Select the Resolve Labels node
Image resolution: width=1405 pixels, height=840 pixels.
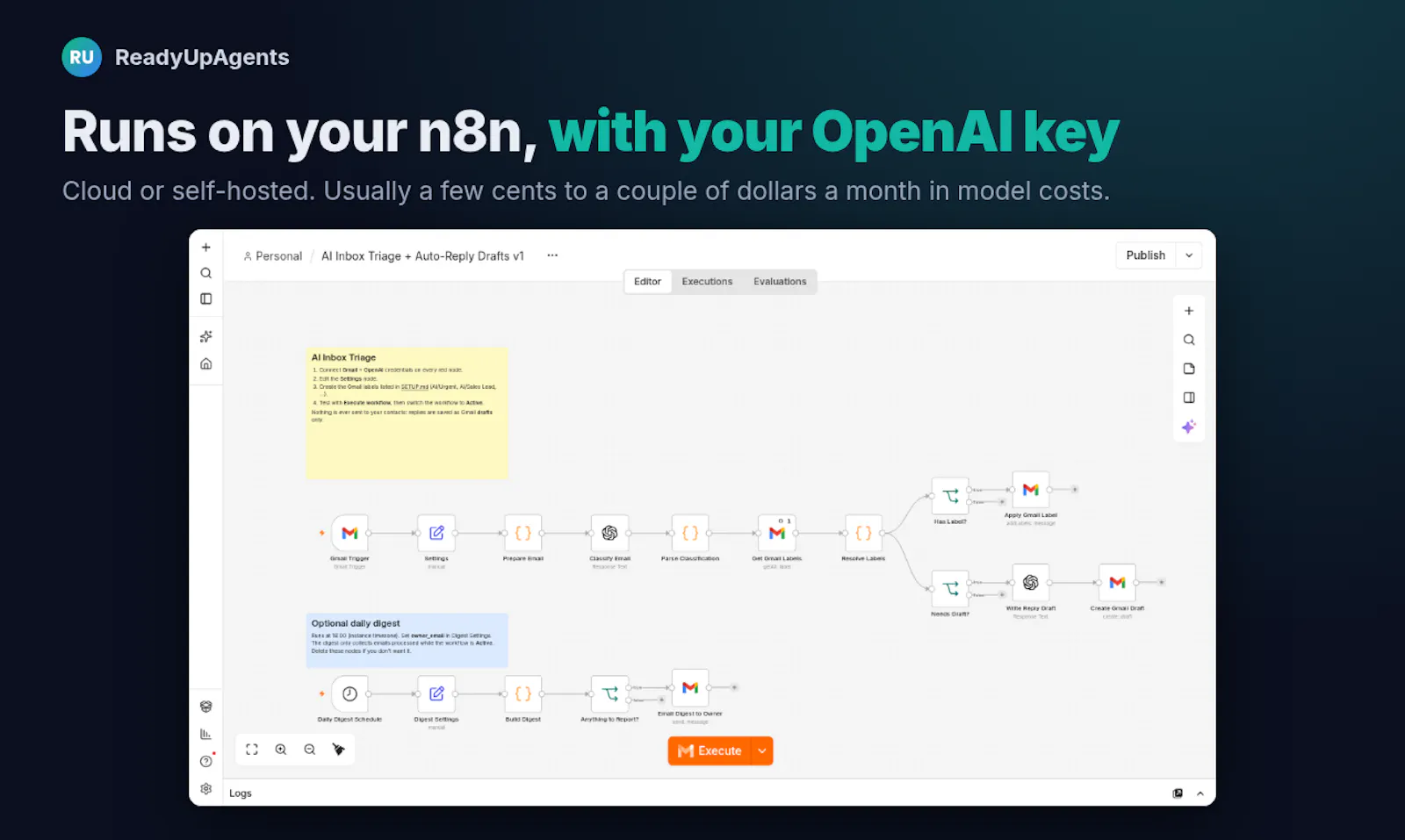[x=863, y=533]
